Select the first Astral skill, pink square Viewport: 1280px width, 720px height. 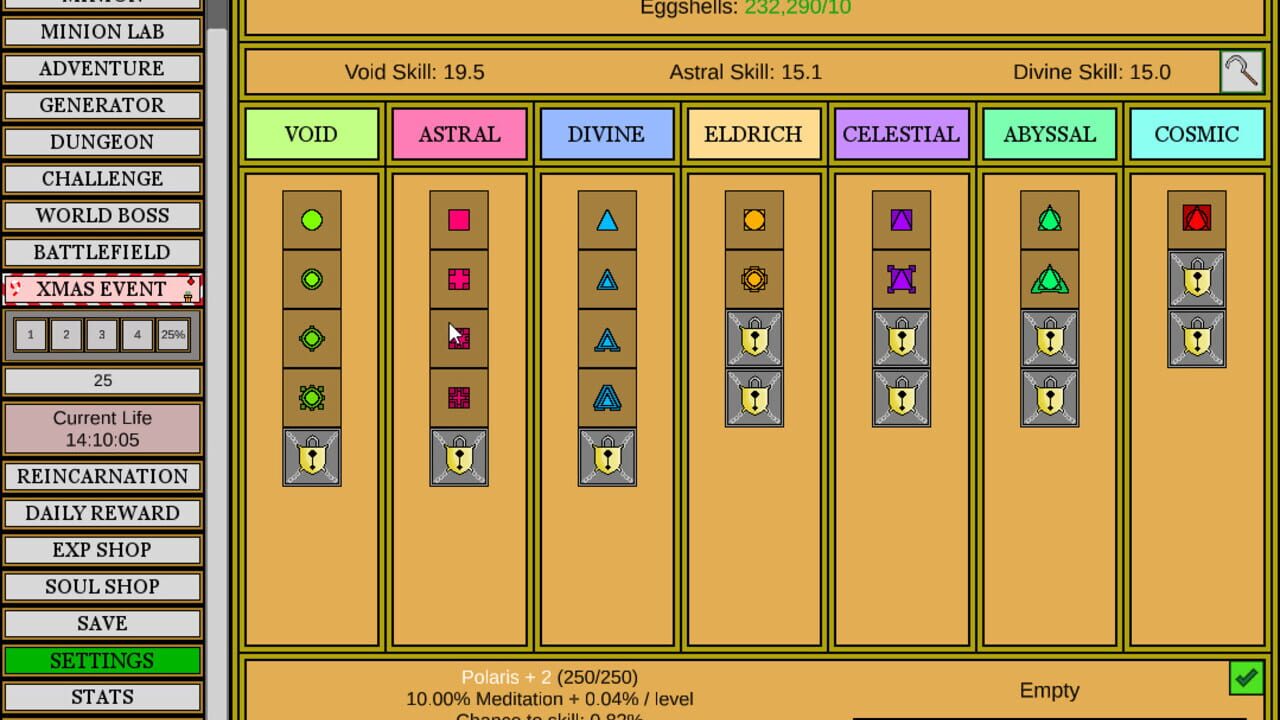[x=459, y=220]
